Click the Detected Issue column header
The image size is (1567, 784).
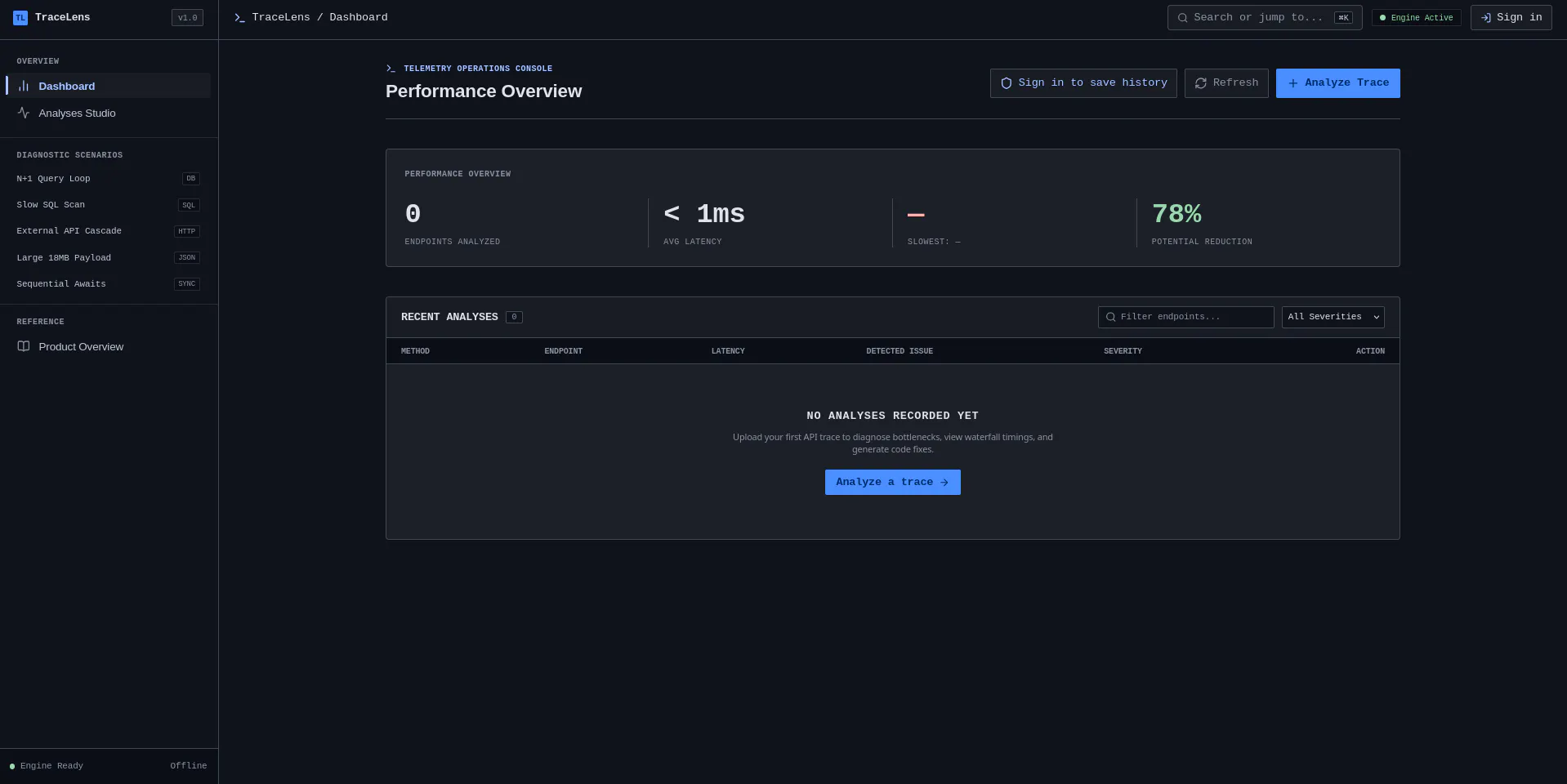click(x=900, y=351)
